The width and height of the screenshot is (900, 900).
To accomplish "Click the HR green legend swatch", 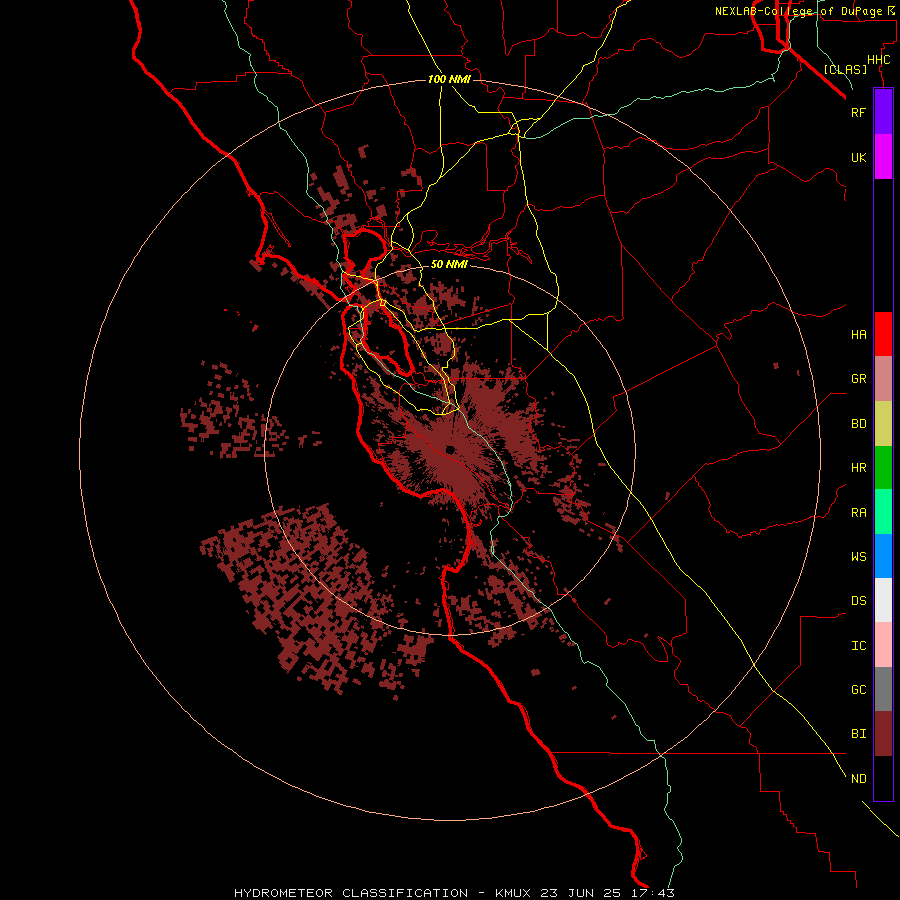I will [883, 468].
